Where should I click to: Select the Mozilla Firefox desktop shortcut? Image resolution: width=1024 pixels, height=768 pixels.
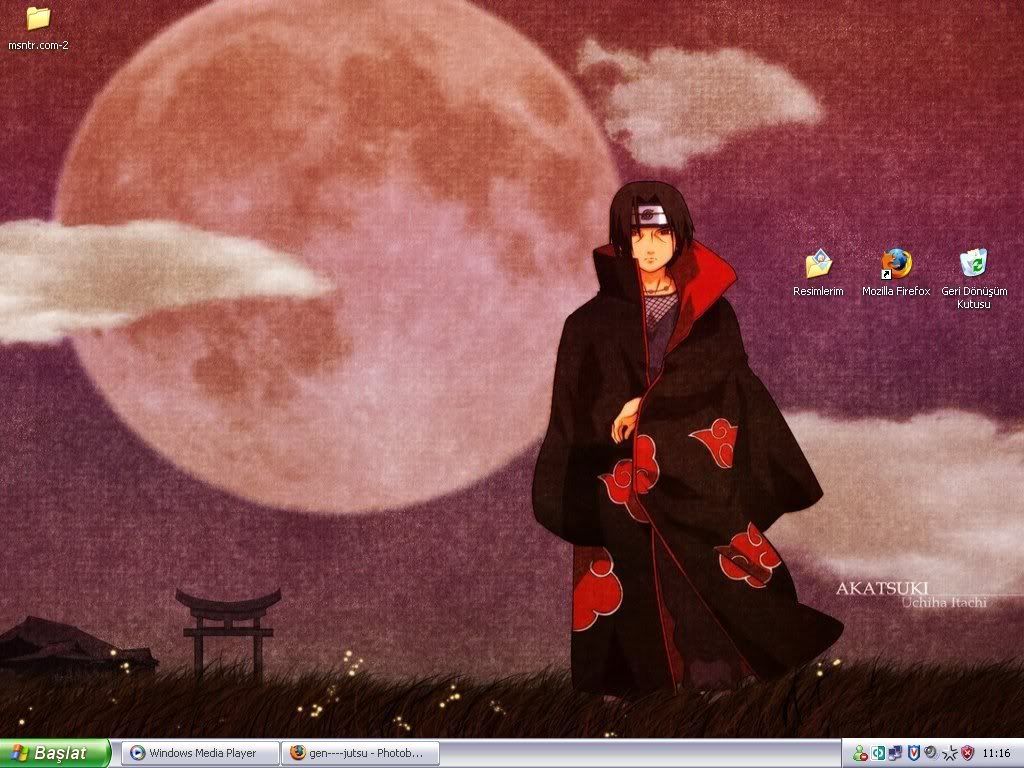tap(896, 273)
